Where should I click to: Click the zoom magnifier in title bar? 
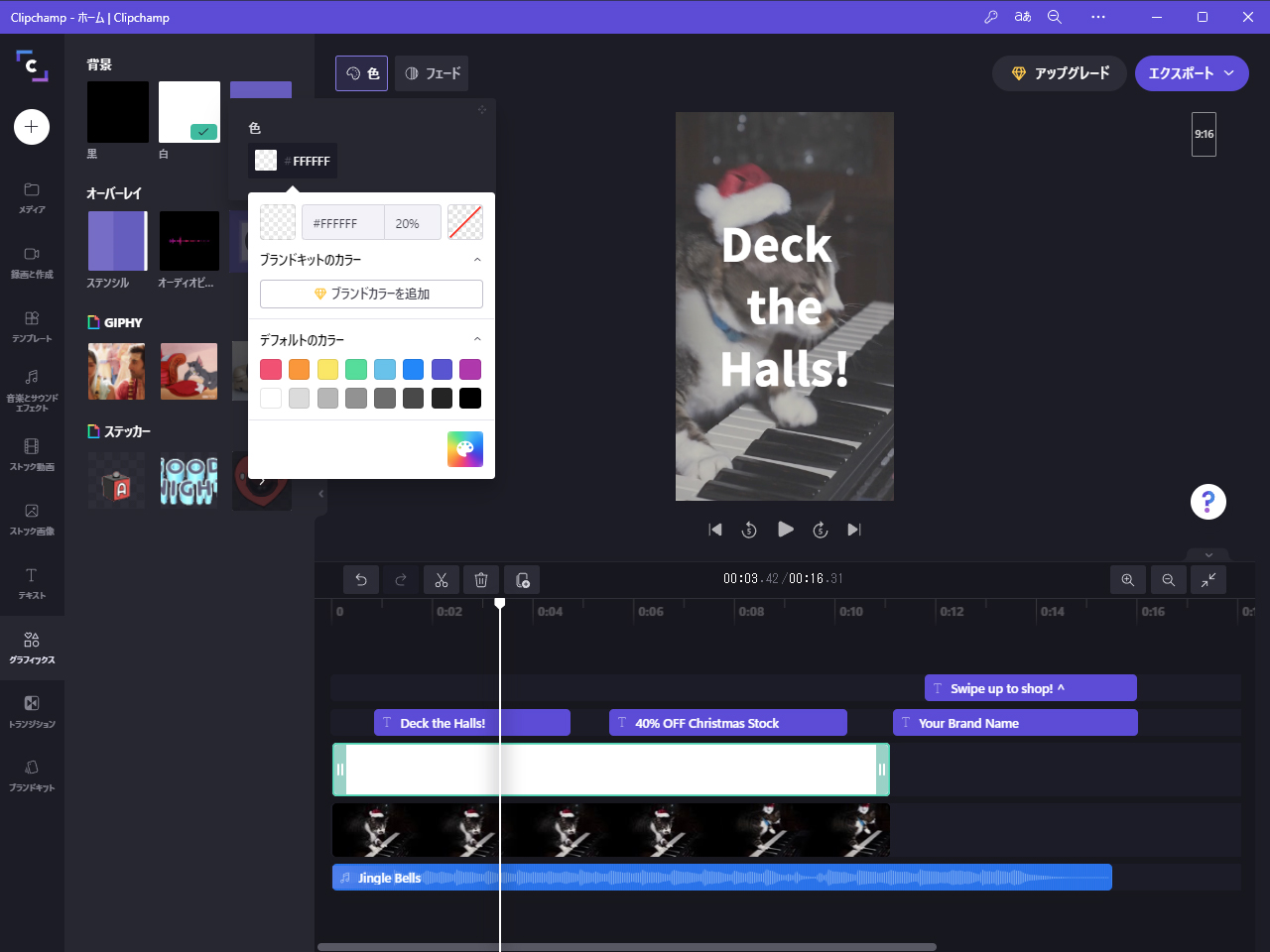pyautogui.click(x=1055, y=17)
